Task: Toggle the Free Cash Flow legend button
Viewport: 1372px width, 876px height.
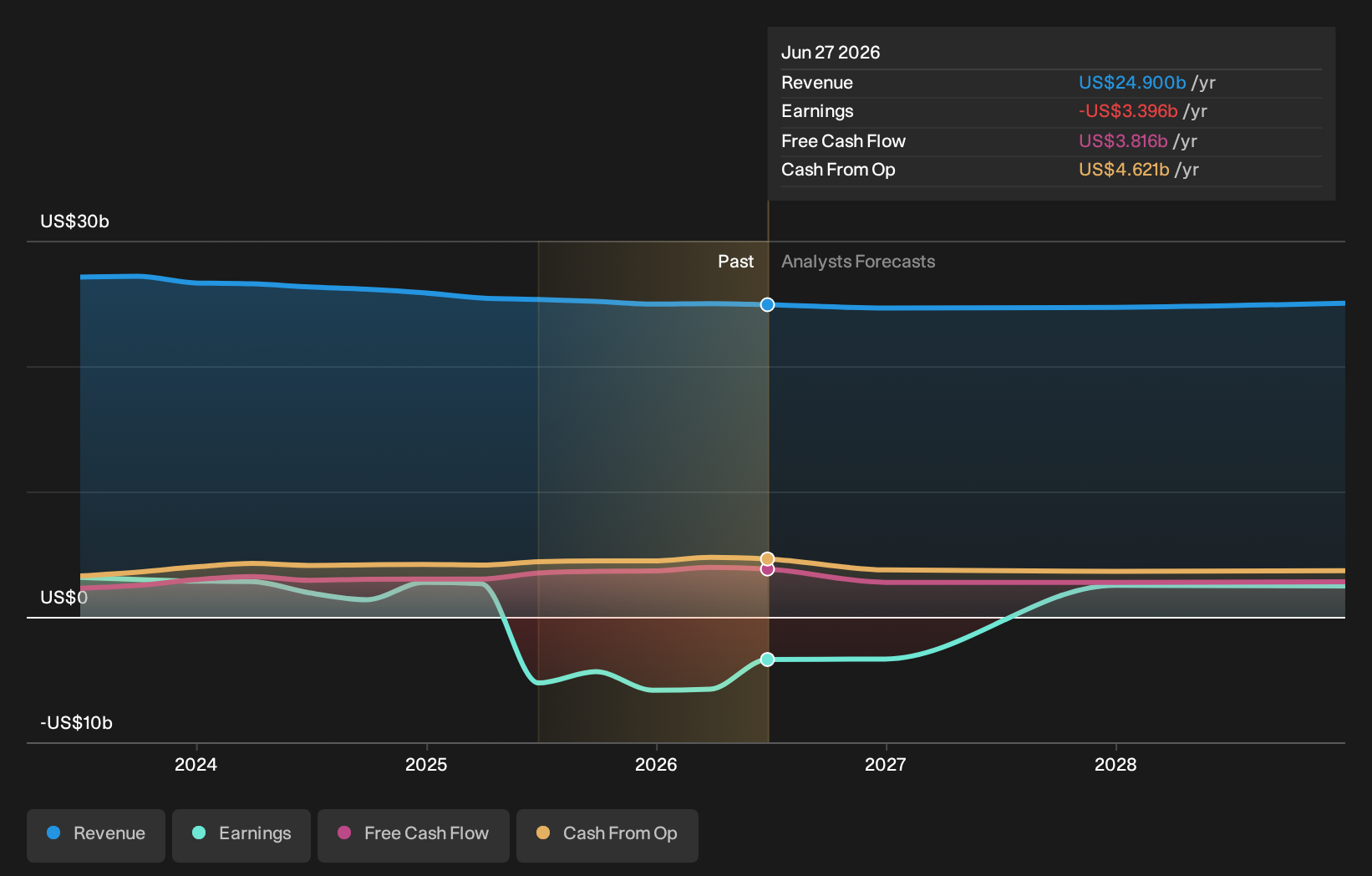Action: [414, 835]
